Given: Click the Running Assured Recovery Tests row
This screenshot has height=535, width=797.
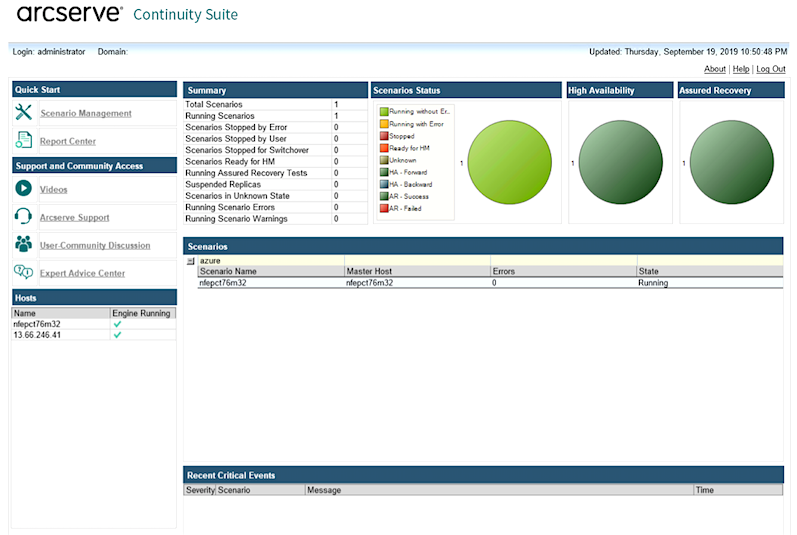Looking at the screenshot, I should click(x=275, y=173).
